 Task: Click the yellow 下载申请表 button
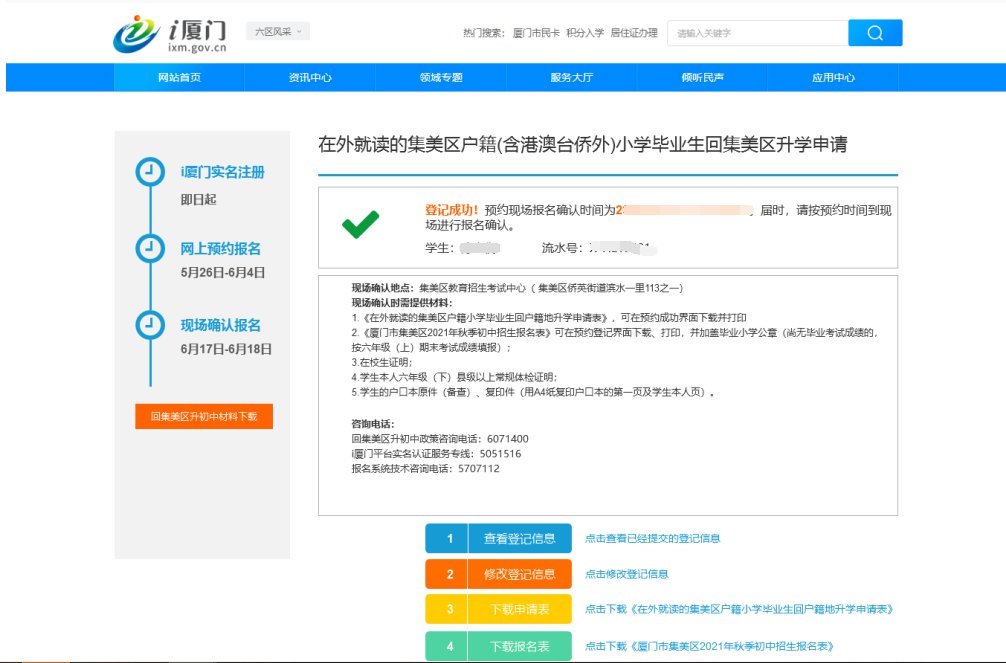pos(498,608)
